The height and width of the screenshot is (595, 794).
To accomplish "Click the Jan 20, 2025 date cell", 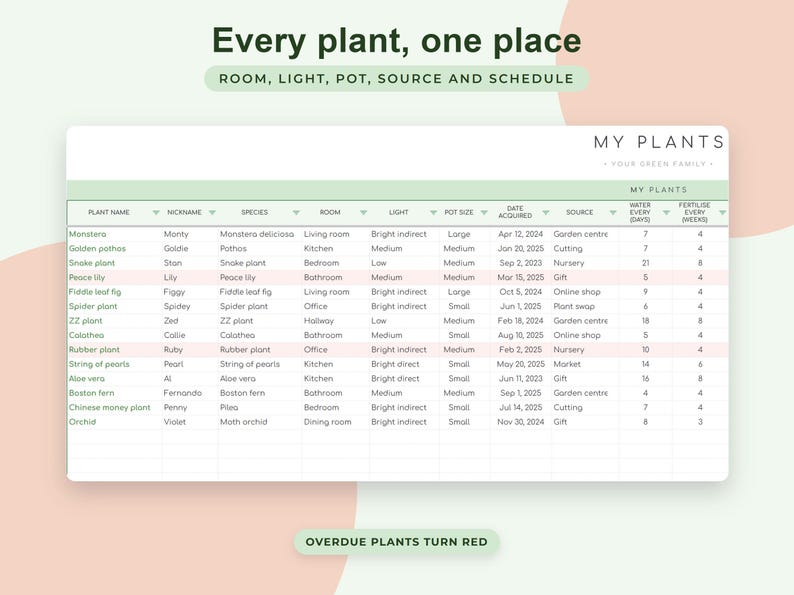I will coord(521,249).
